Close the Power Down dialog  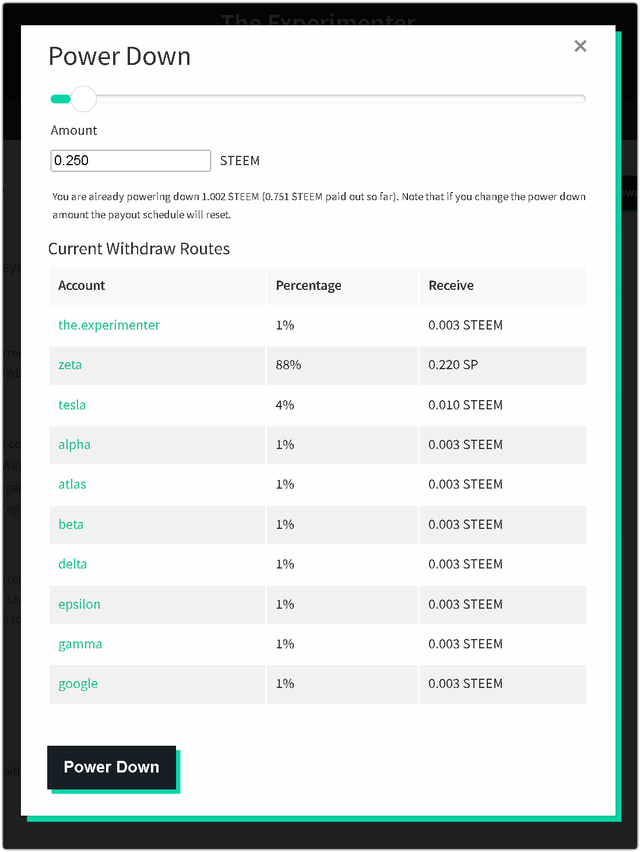click(580, 46)
